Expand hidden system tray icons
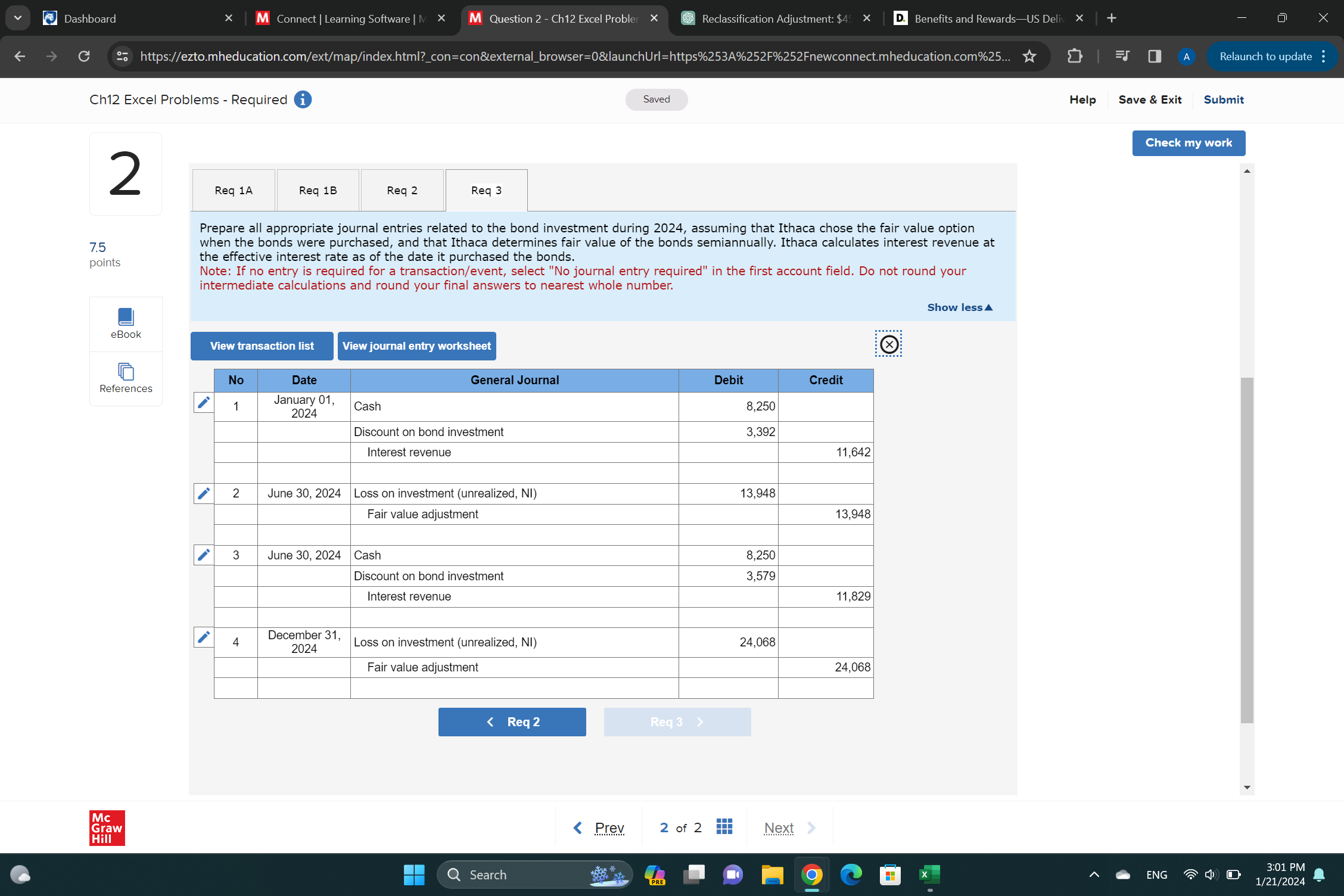Viewport: 1344px width, 896px height. pyautogui.click(x=1094, y=875)
